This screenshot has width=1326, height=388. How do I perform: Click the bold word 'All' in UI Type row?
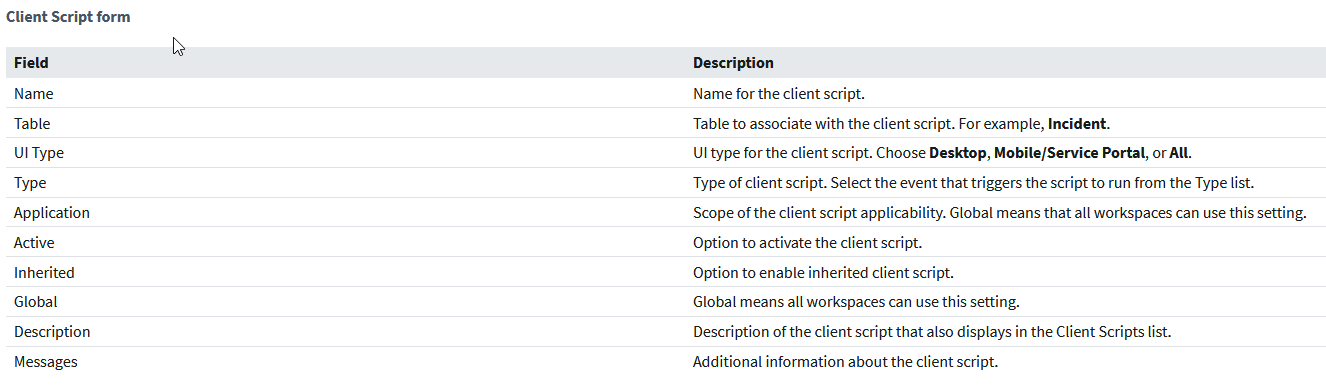[1179, 153]
